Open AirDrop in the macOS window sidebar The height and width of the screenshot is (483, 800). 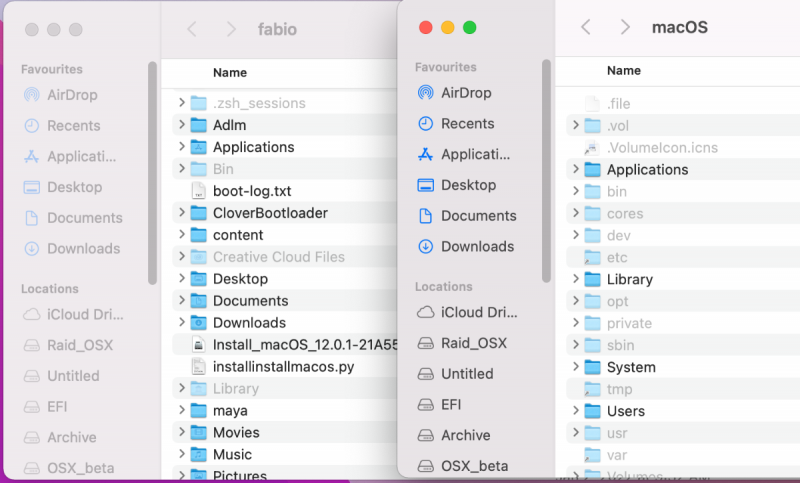tap(466, 93)
